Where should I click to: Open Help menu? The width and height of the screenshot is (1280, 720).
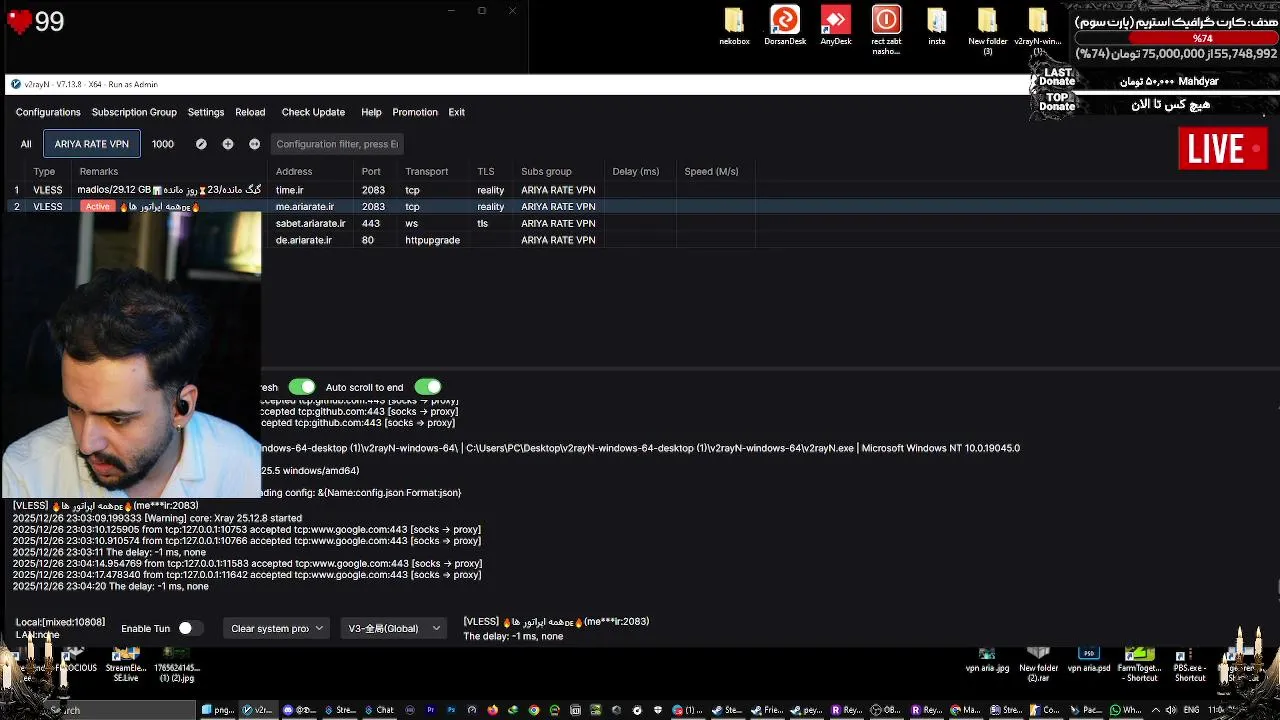click(x=371, y=112)
